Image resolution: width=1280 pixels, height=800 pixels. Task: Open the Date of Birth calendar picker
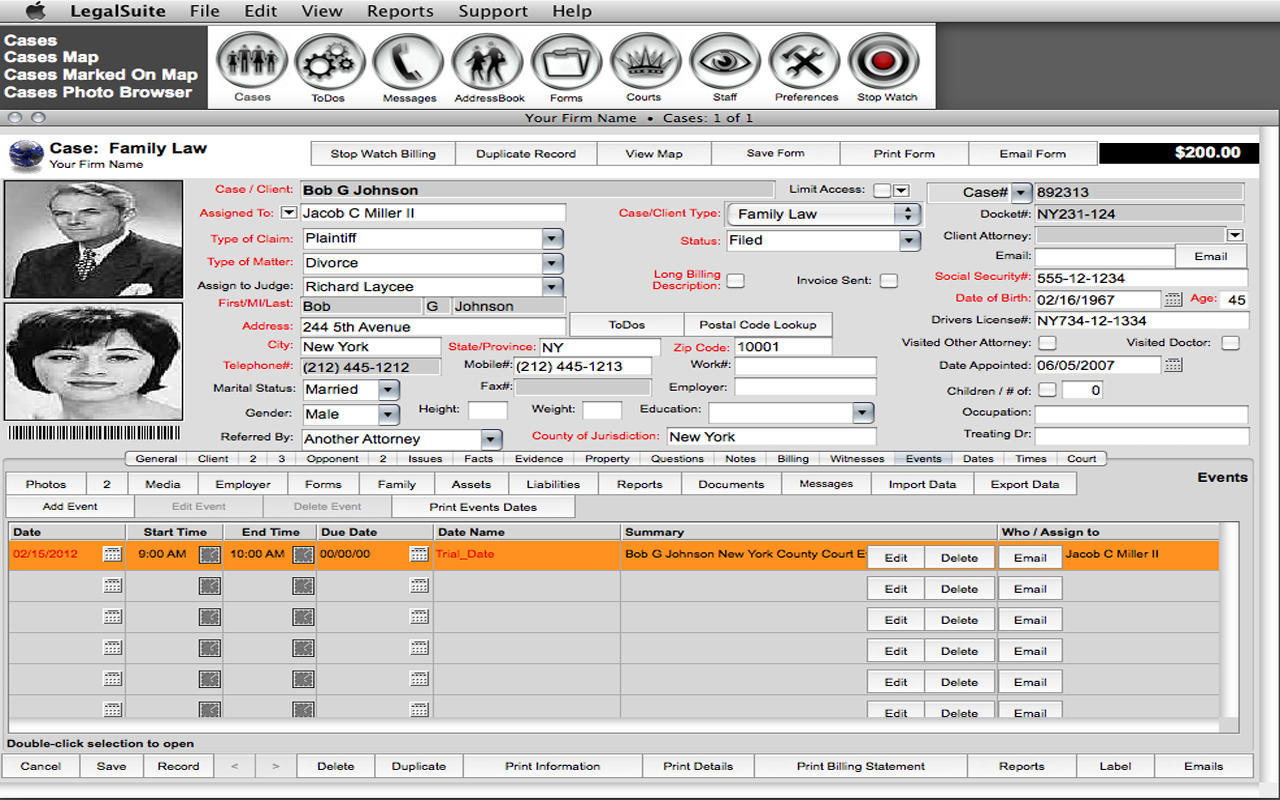pyautogui.click(x=1173, y=299)
